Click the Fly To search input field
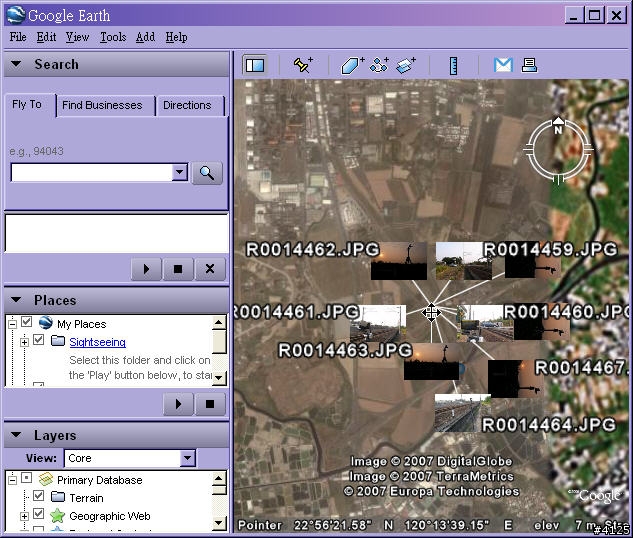 click(x=92, y=172)
